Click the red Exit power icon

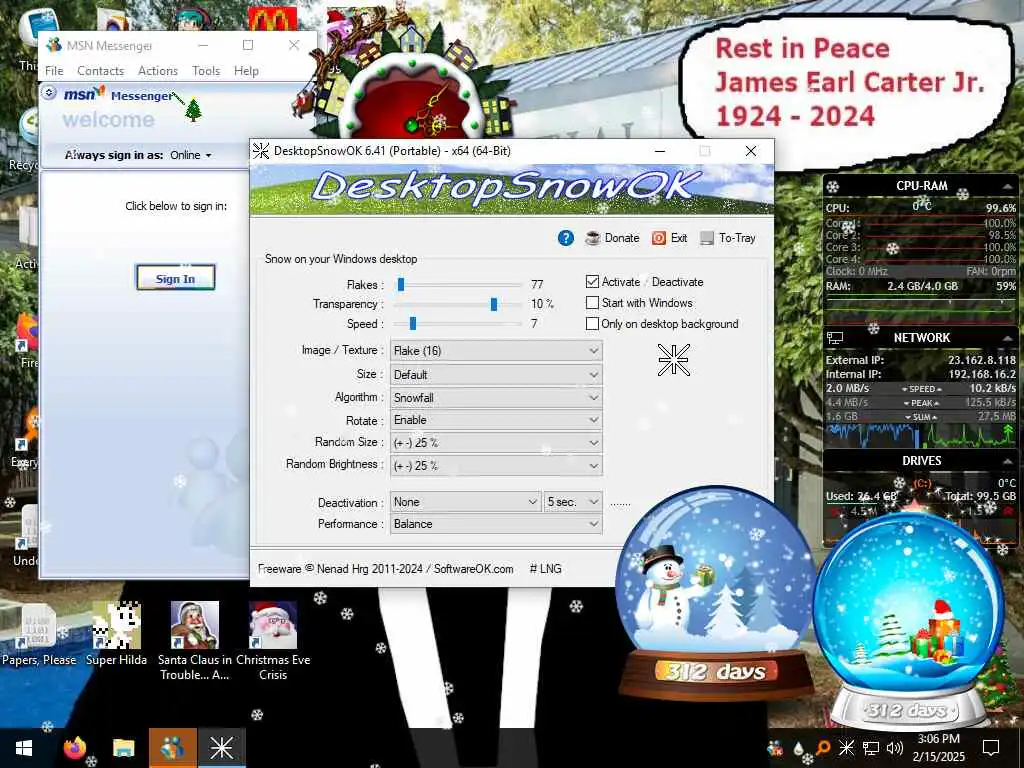pos(658,238)
